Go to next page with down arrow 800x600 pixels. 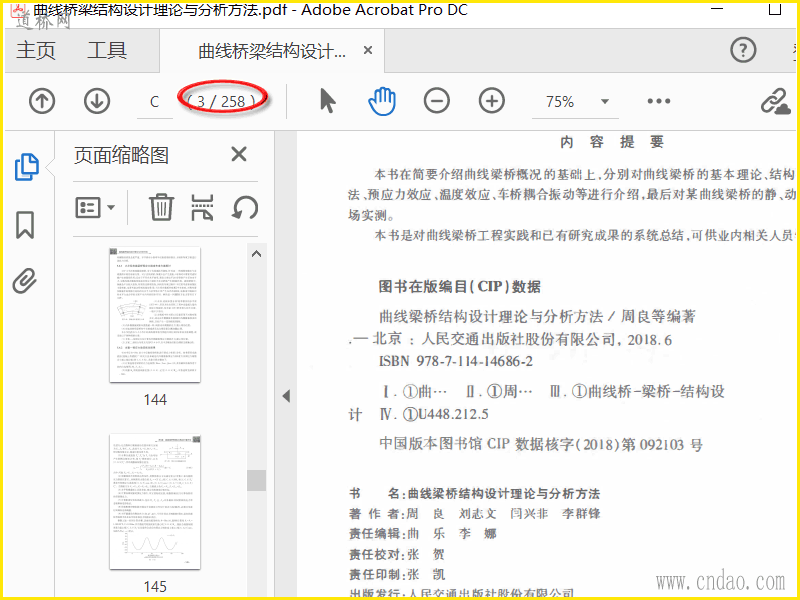(x=97, y=101)
